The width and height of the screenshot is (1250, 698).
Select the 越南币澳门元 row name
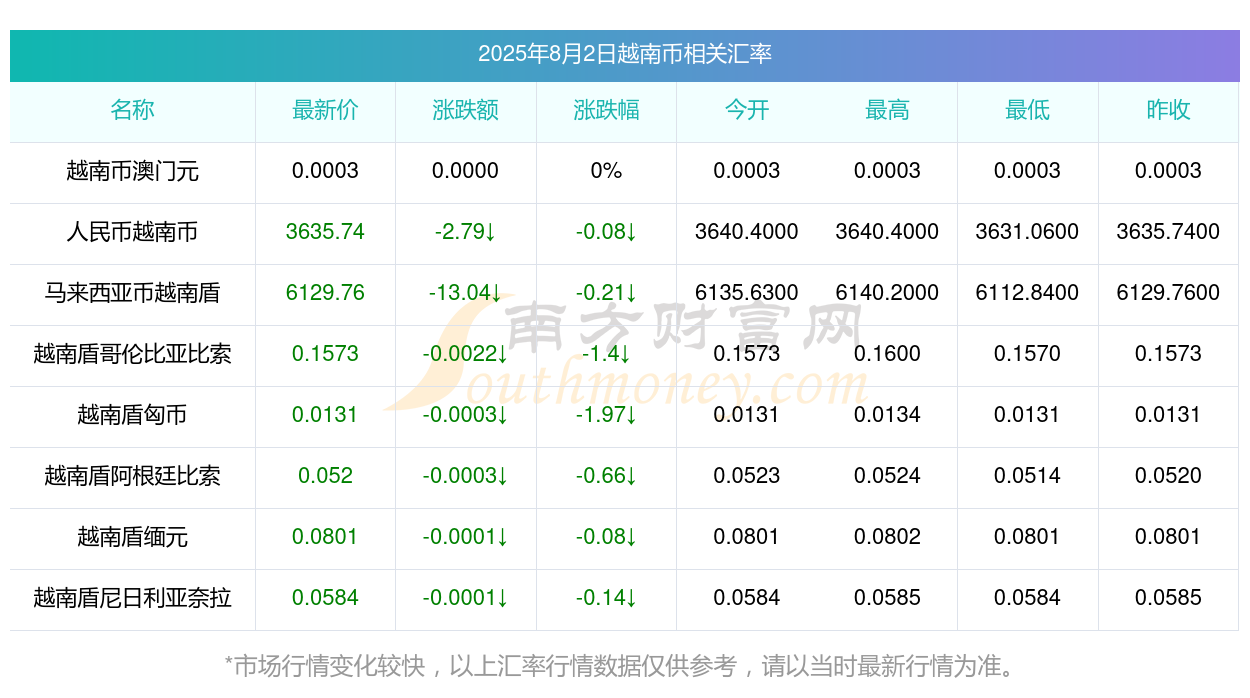(132, 171)
